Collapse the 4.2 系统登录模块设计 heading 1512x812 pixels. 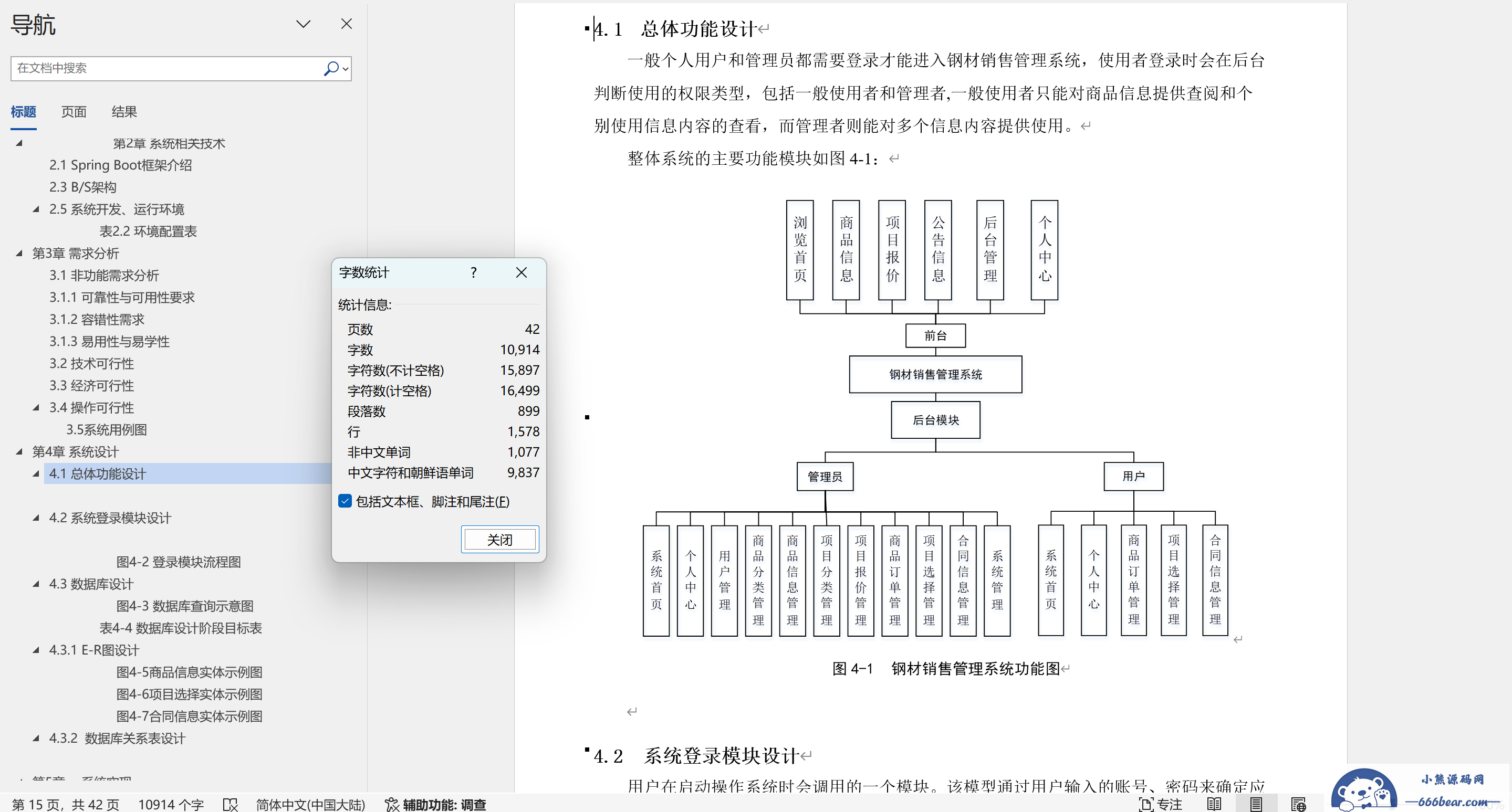[36, 518]
